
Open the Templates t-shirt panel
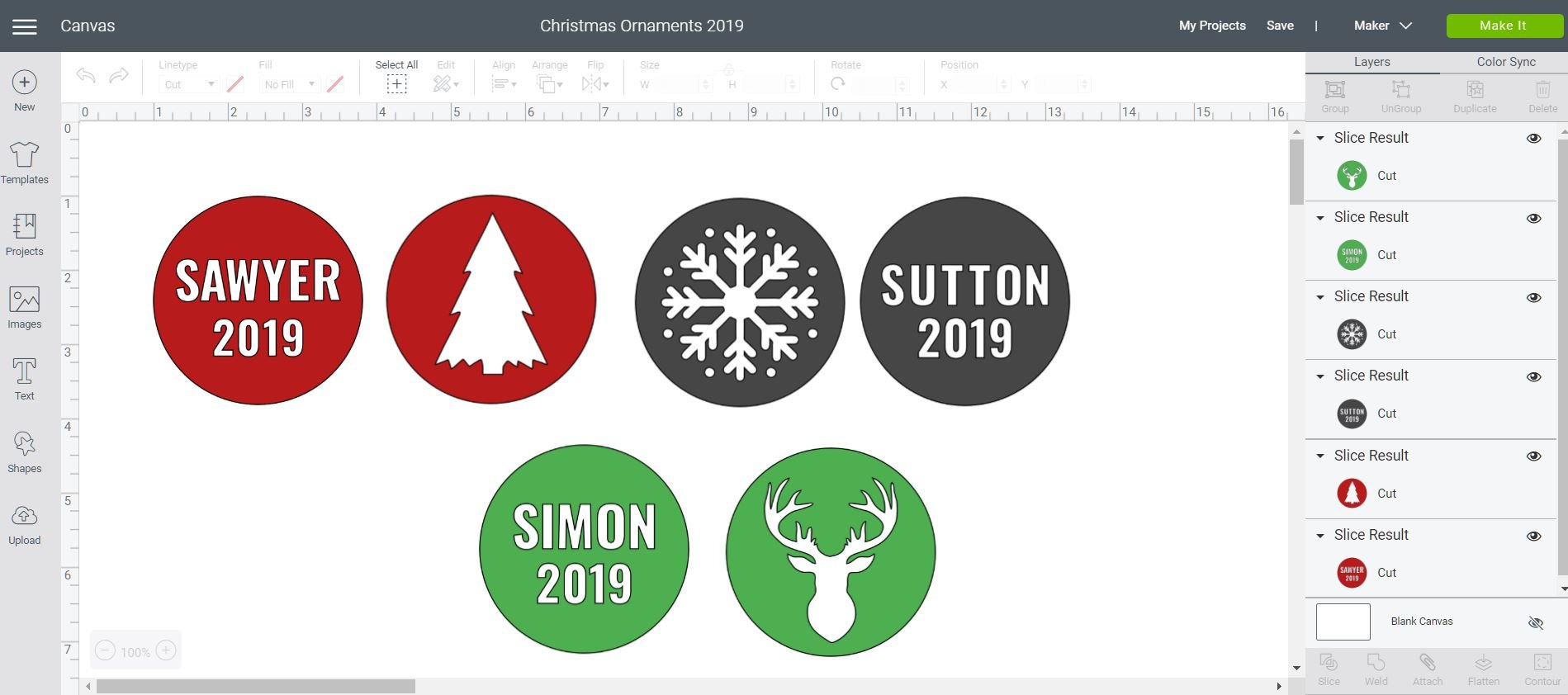coord(25,154)
